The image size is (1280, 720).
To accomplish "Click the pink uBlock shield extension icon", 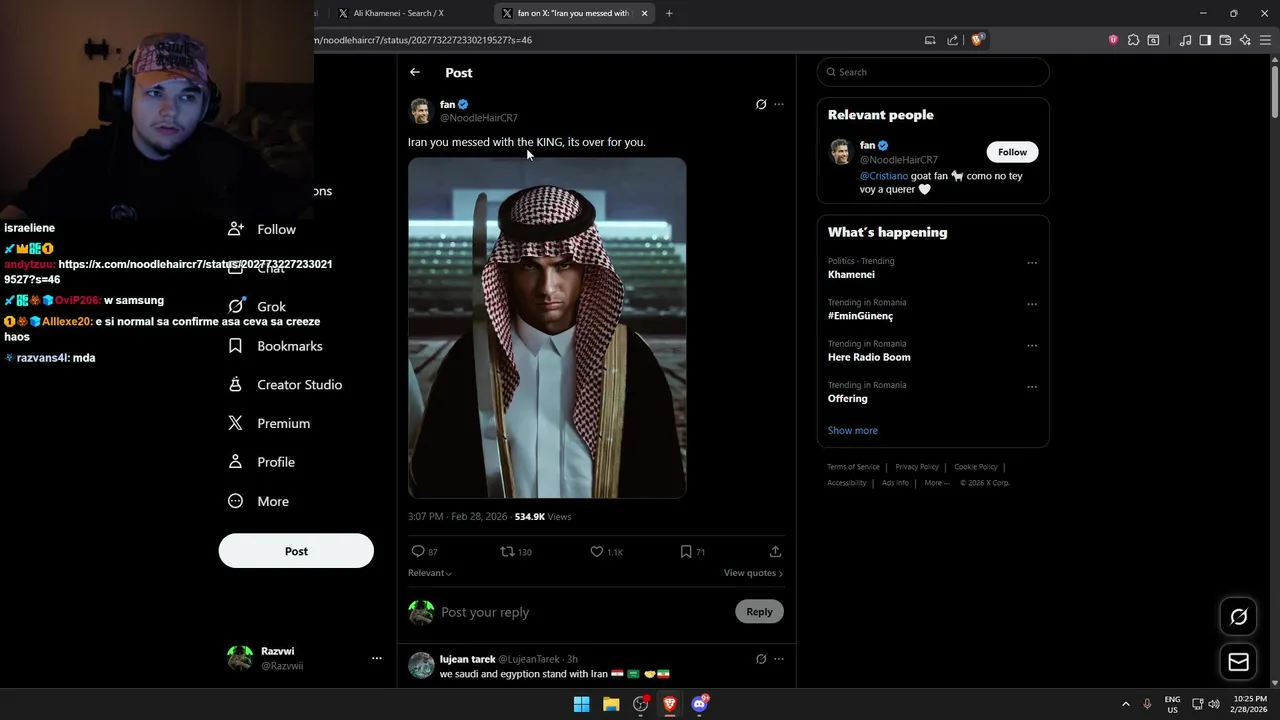I will [1113, 40].
